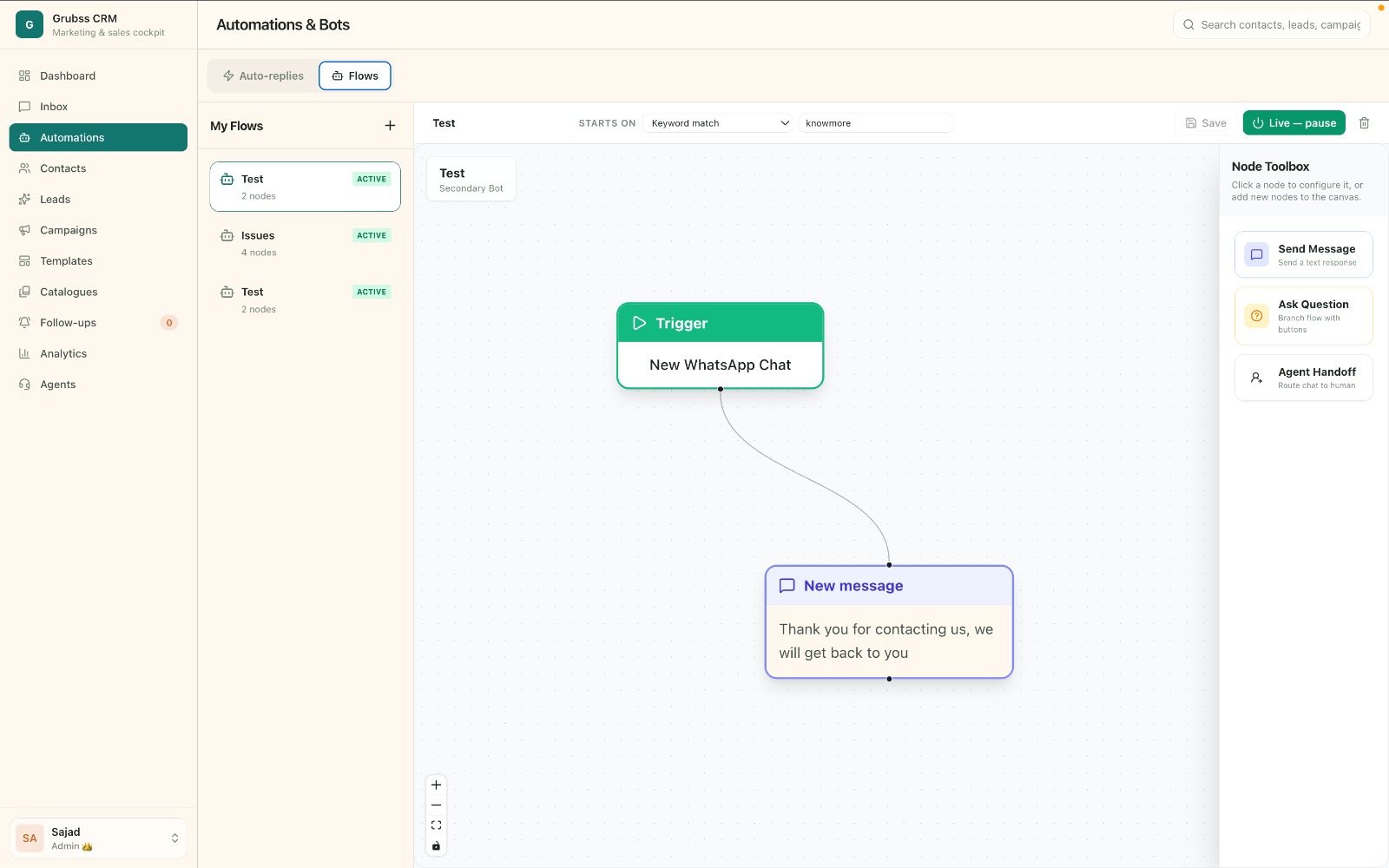Toggle Live — pause button
1389x868 pixels.
point(1294,123)
